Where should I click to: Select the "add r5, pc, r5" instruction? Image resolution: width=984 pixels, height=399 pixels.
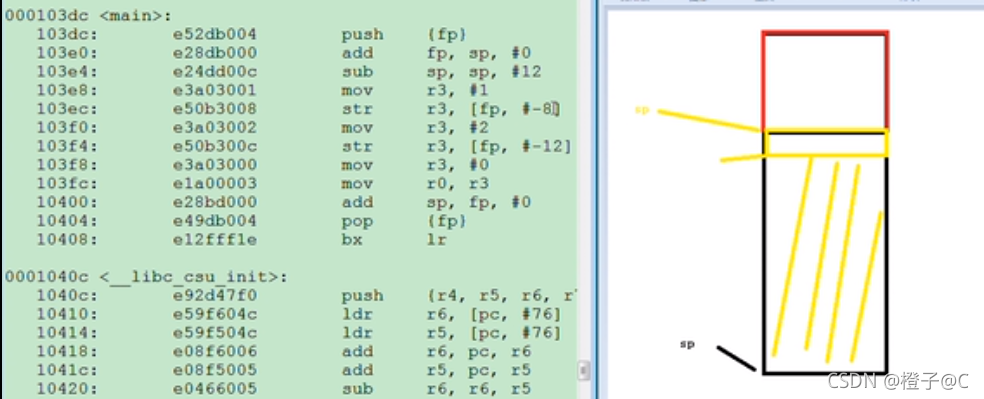[436, 370]
